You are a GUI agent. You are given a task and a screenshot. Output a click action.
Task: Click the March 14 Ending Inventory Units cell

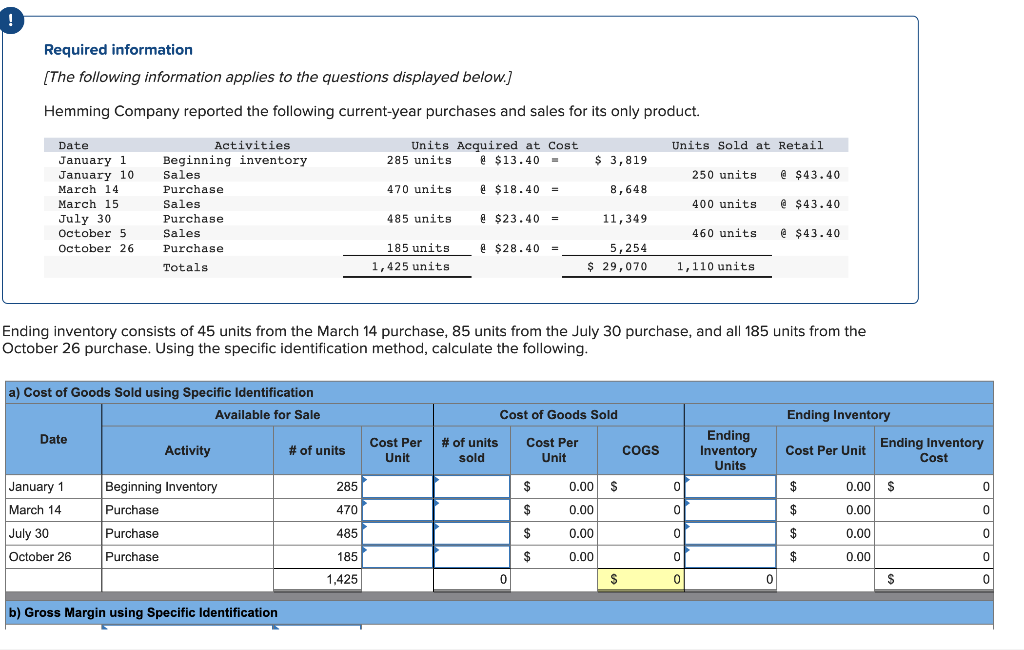tap(728, 510)
